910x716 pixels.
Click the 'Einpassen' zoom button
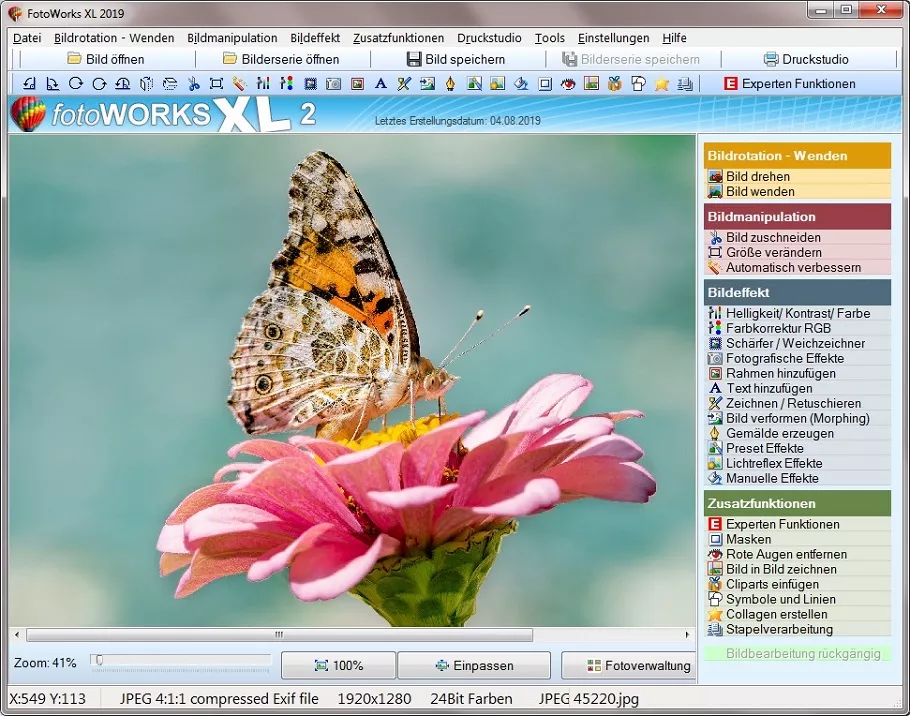(x=474, y=666)
